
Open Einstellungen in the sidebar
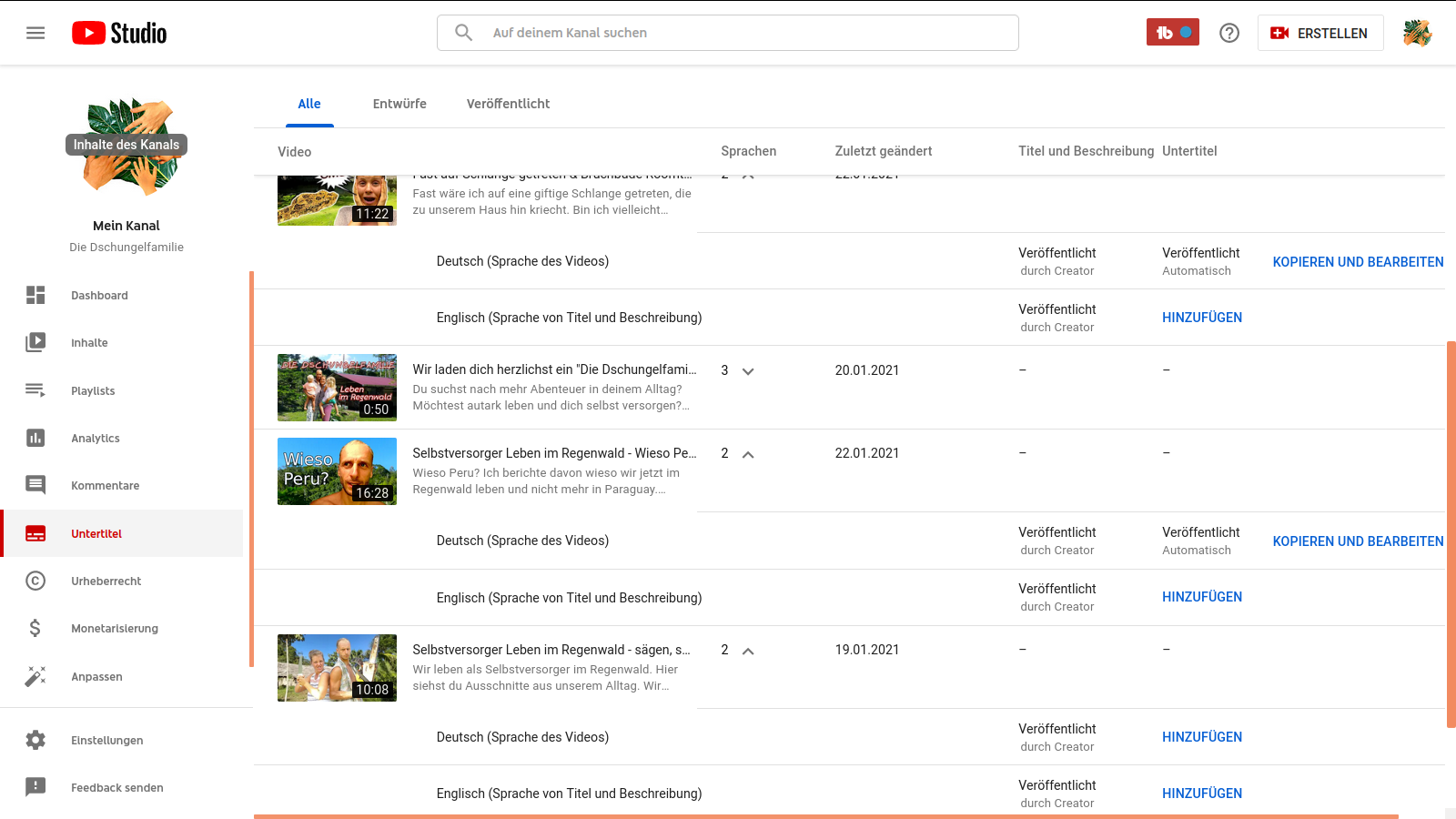(x=106, y=741)
